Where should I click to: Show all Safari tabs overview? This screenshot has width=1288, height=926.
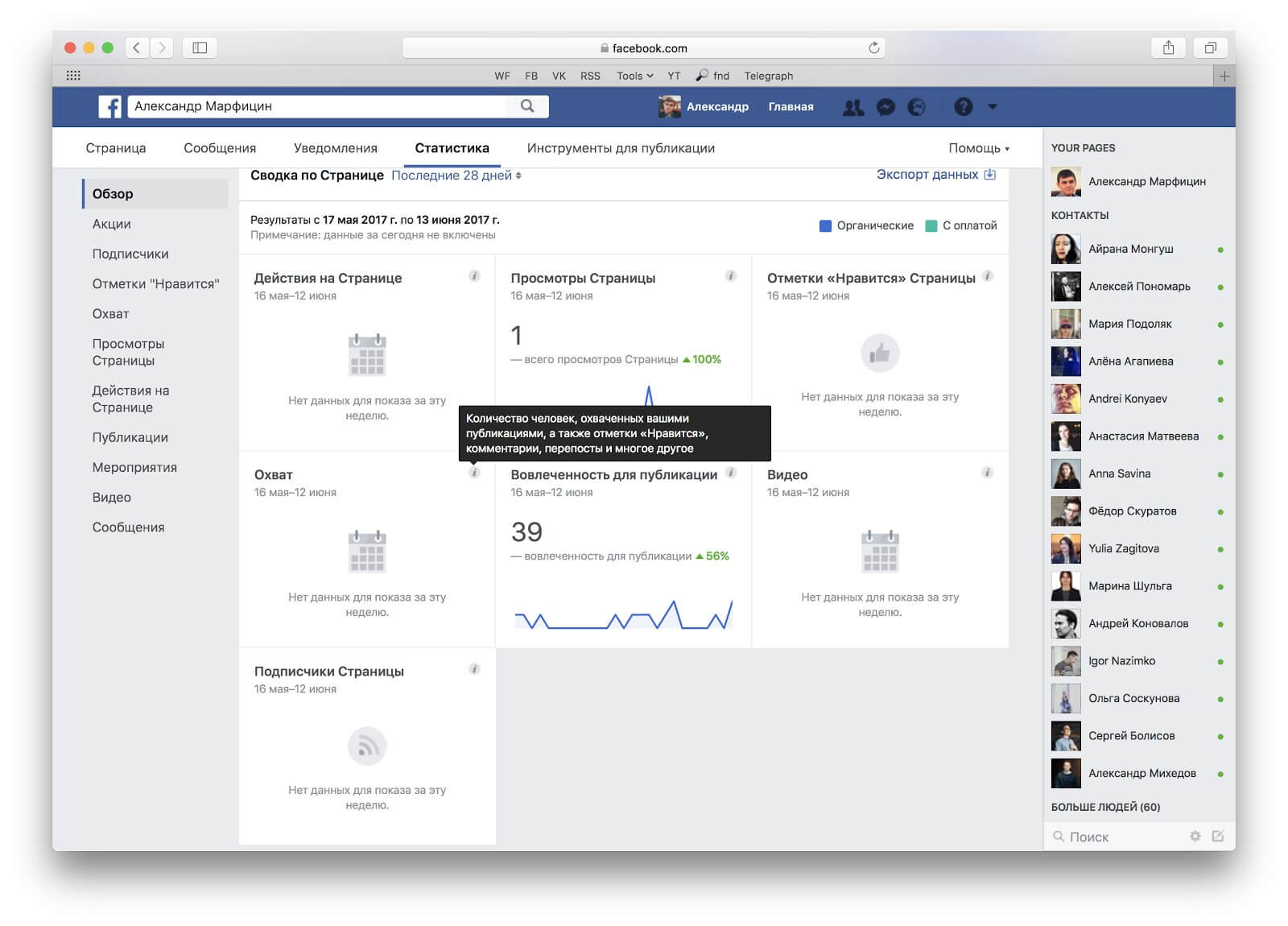pyautogui.click(x=1210, y=48)
